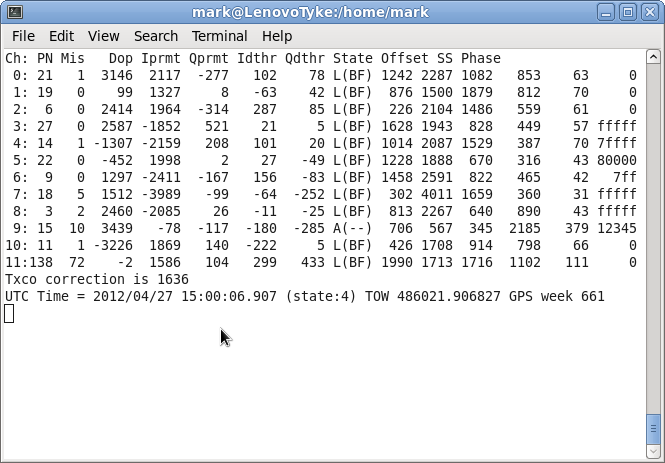Click the scrollbar up arrow
Viewport: 665px width, 463px height.
coord(653,55)
